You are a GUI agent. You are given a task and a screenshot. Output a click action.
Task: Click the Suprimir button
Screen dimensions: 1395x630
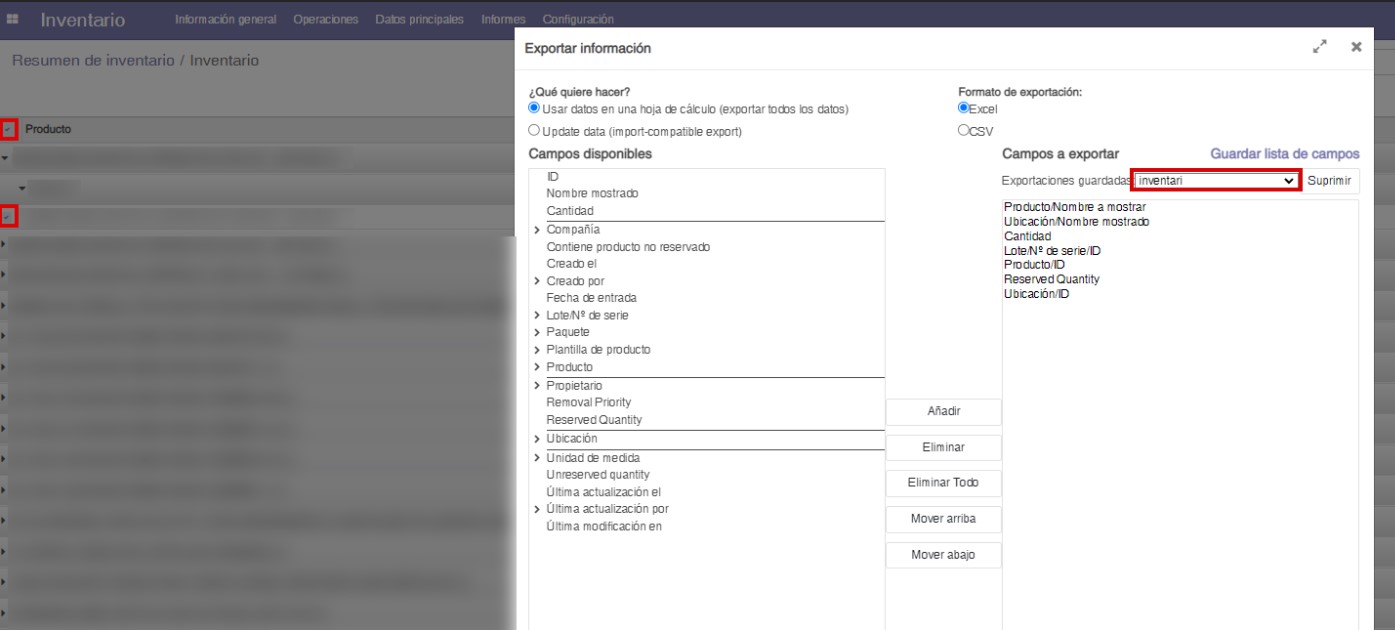click(1329, 181)
